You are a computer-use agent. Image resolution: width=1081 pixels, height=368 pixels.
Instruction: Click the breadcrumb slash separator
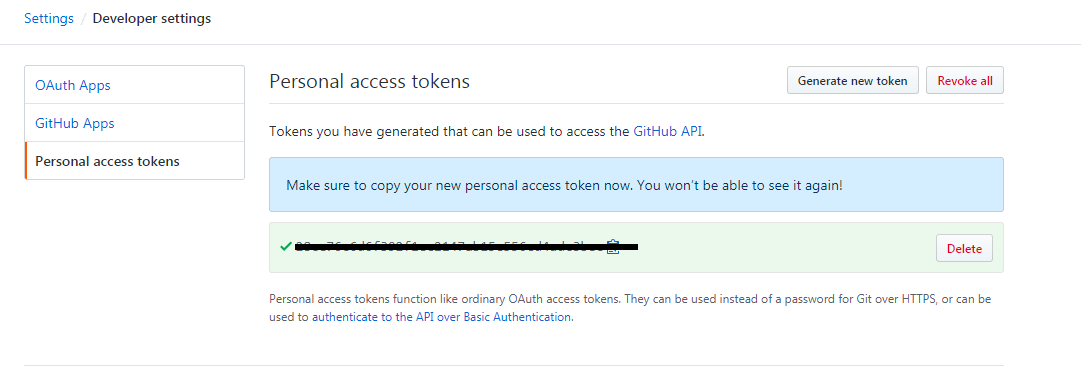click(83, 19)
